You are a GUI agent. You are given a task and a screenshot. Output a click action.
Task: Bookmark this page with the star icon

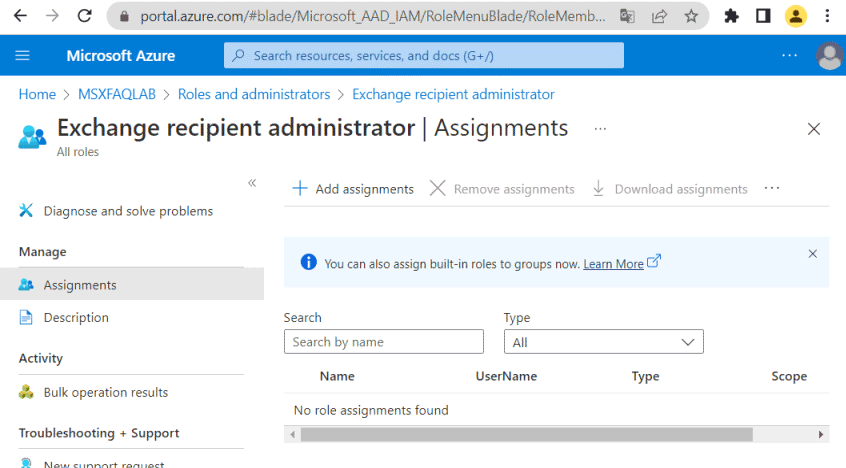tap(691, 16)
